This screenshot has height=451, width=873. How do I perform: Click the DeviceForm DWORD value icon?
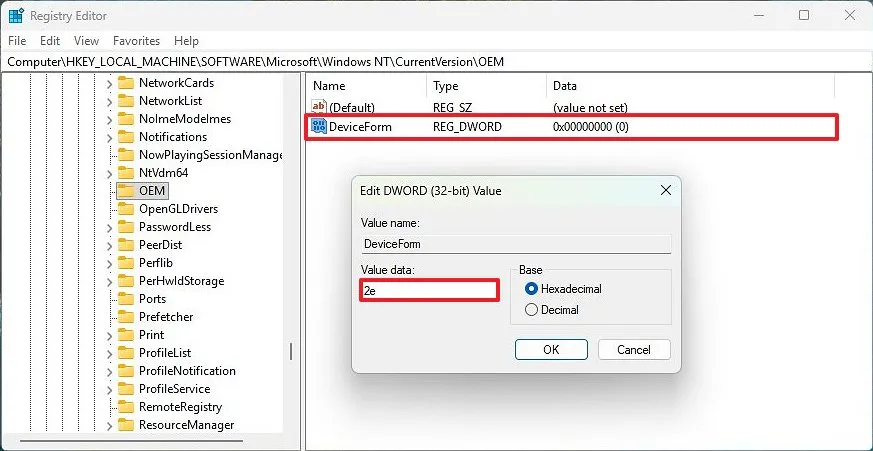[x=319, y=127]
